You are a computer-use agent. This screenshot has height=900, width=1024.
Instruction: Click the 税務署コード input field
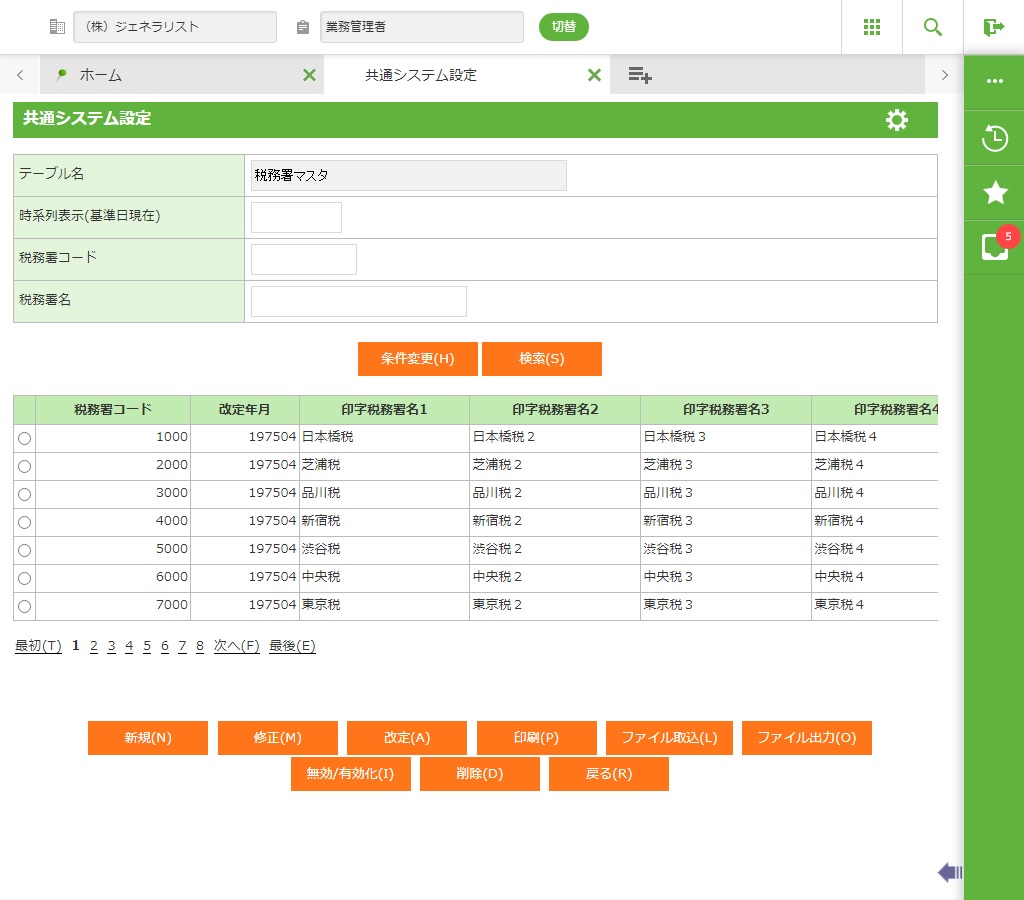click(303, 259)
